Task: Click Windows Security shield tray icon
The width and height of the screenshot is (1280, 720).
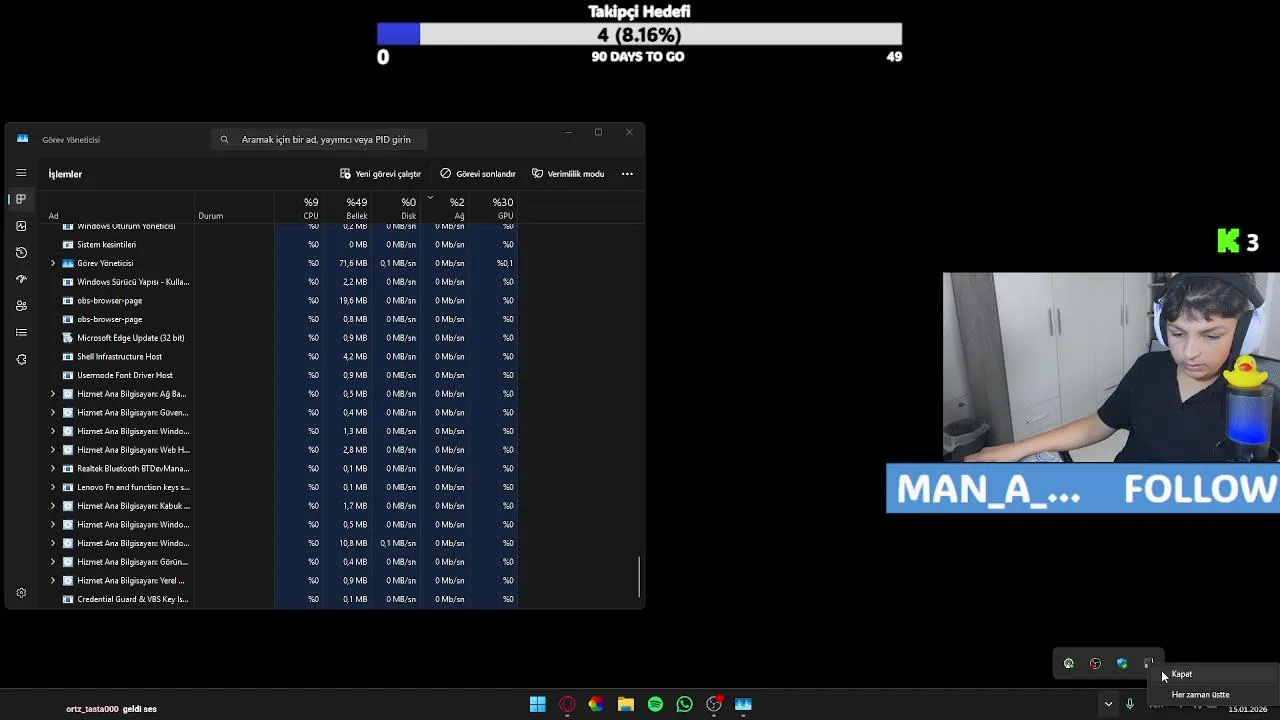Action: [1122, 663]
